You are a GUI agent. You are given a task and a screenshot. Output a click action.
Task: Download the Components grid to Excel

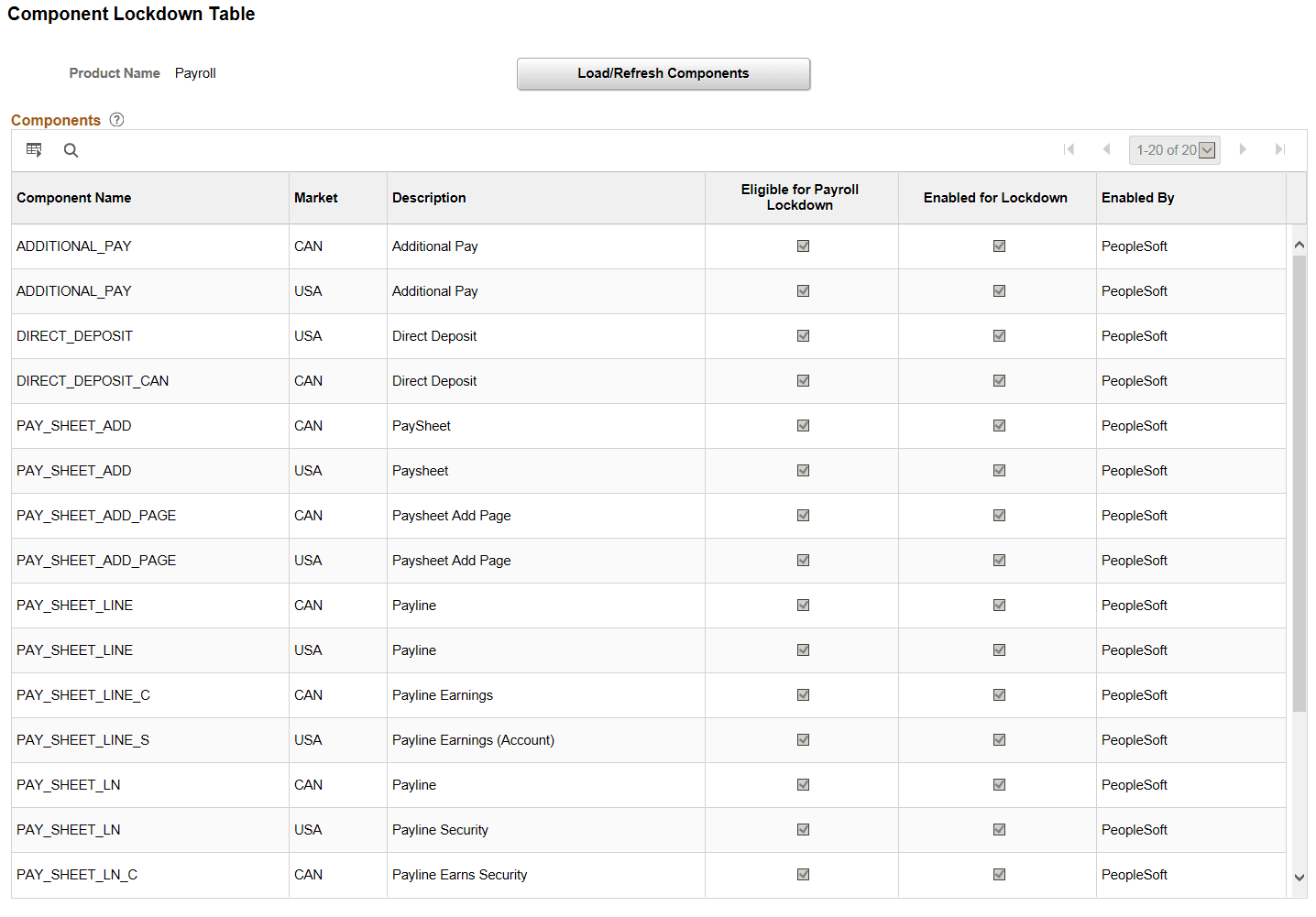click(34, 149)
